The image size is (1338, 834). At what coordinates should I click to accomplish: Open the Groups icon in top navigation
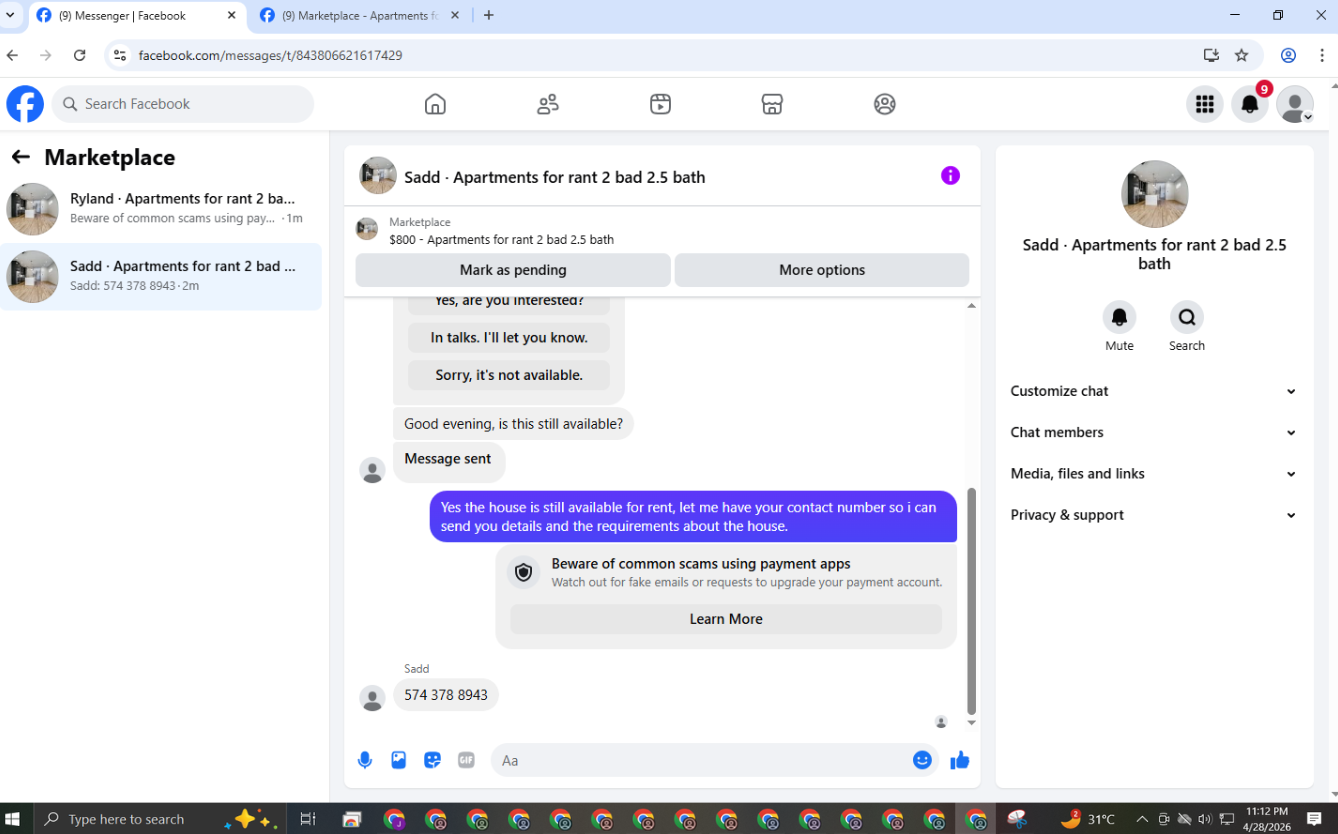885,104
